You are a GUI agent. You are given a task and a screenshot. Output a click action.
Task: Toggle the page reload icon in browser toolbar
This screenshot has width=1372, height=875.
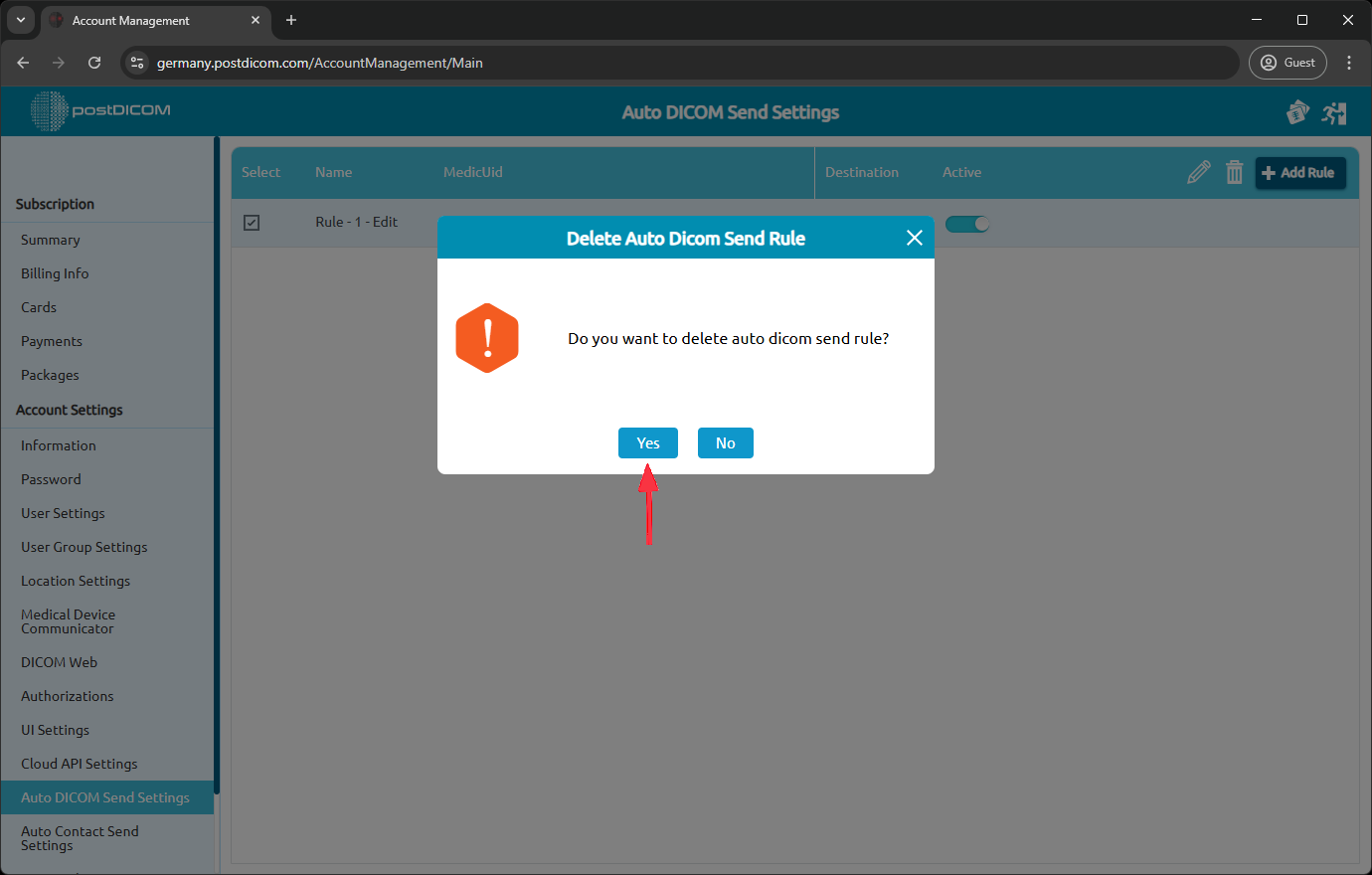coord(94,62)
